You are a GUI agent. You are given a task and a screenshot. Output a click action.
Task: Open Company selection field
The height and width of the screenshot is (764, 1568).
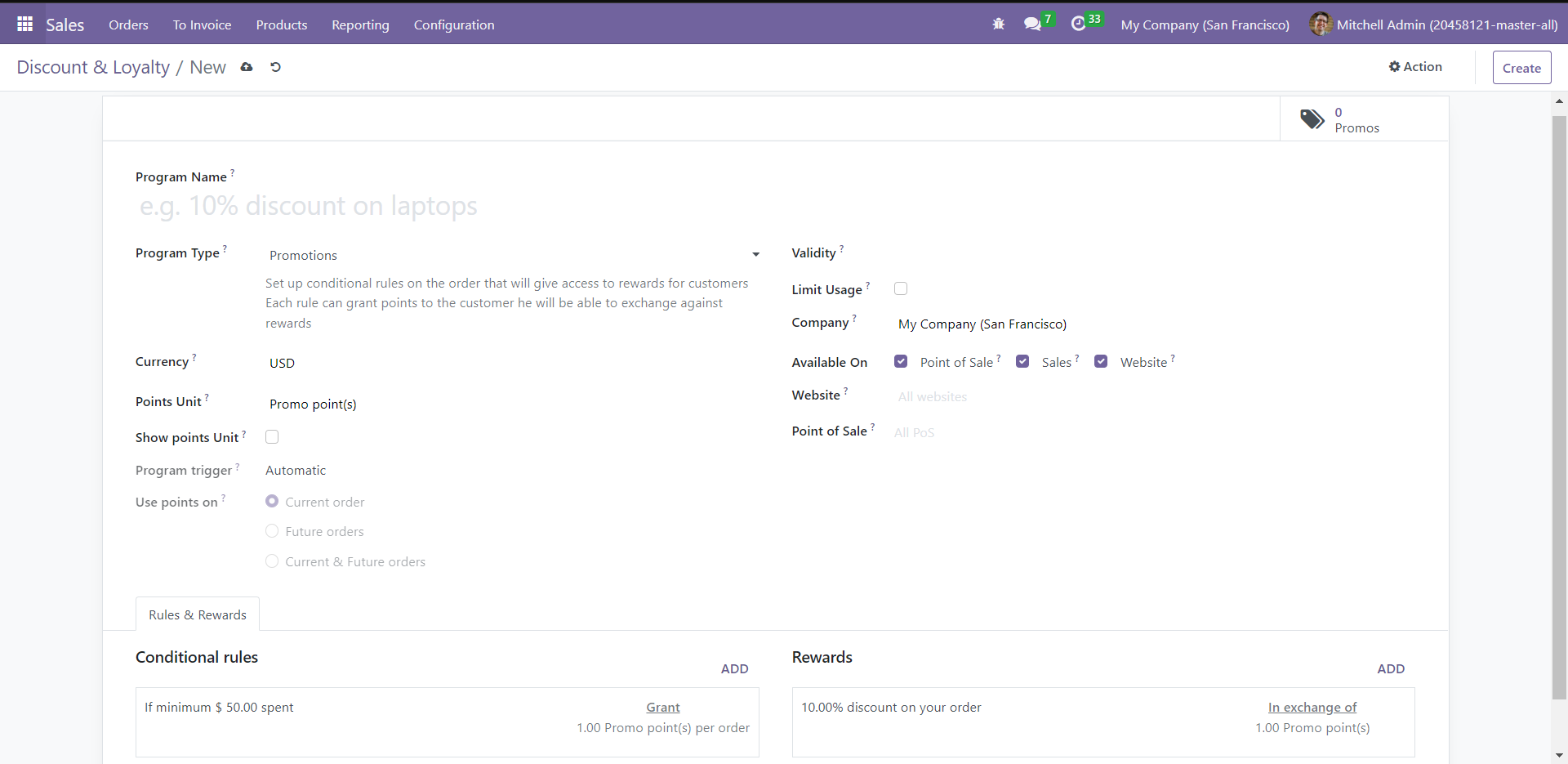coord(1155,324)
